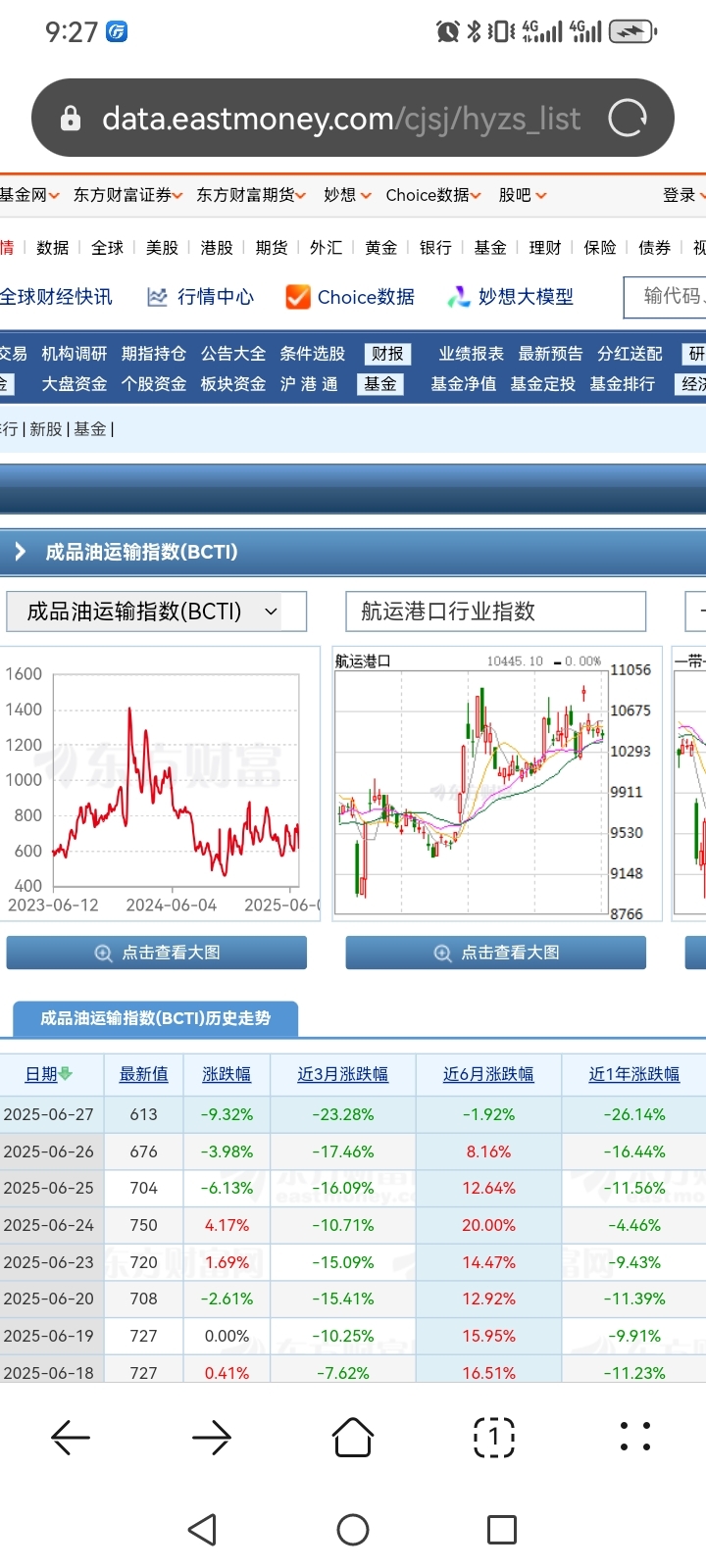Open the 黄金 navigation item
This screenshot has height=1568, width=706.
coord(380,248)
